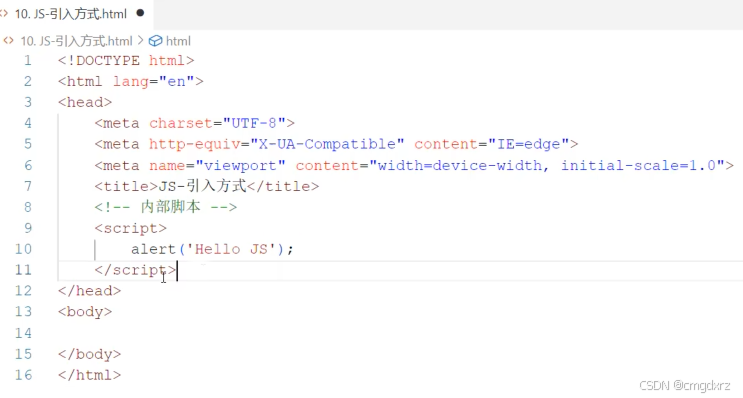This screenshot has height=398, width=743.
Task: Click the </head> closing tag
Action: coord(90,290)
